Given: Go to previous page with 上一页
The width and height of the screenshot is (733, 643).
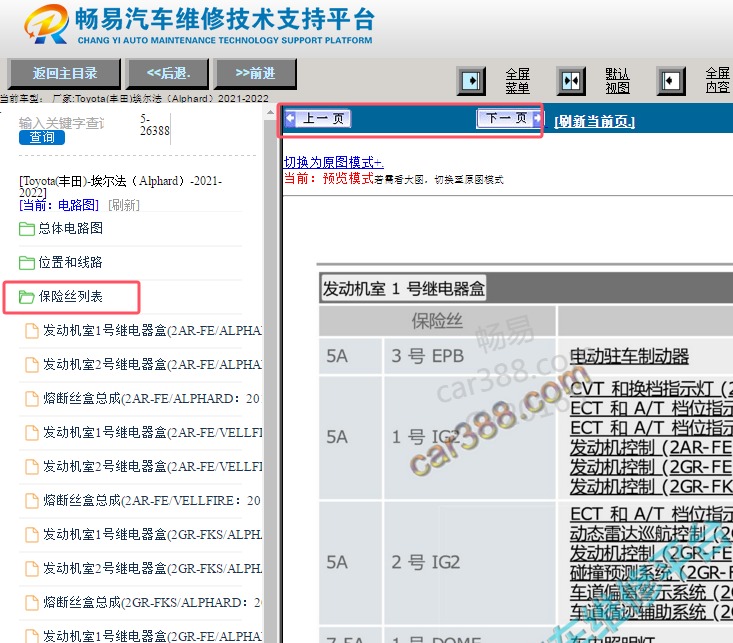Looking at the screenshot, I should [318, 119].
